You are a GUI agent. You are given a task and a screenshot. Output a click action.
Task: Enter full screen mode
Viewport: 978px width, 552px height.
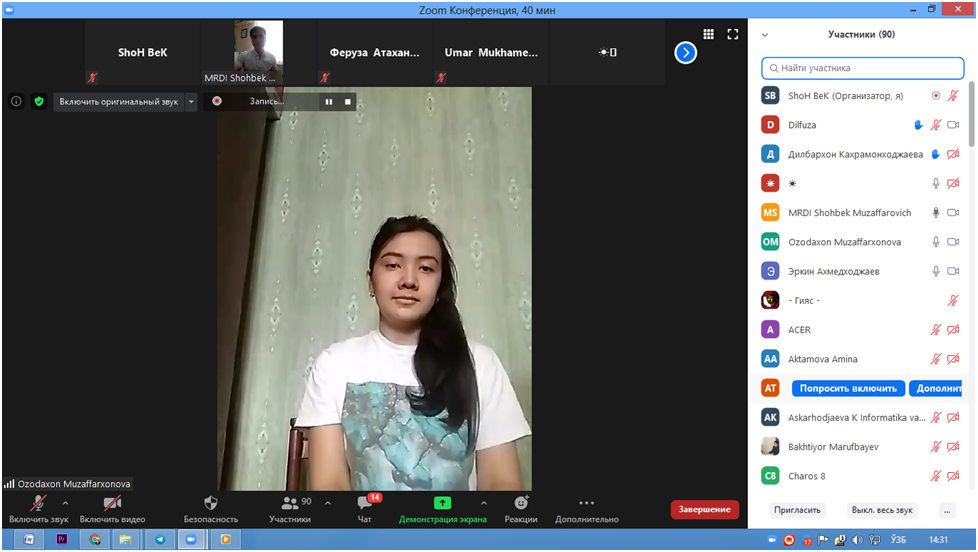733,34
